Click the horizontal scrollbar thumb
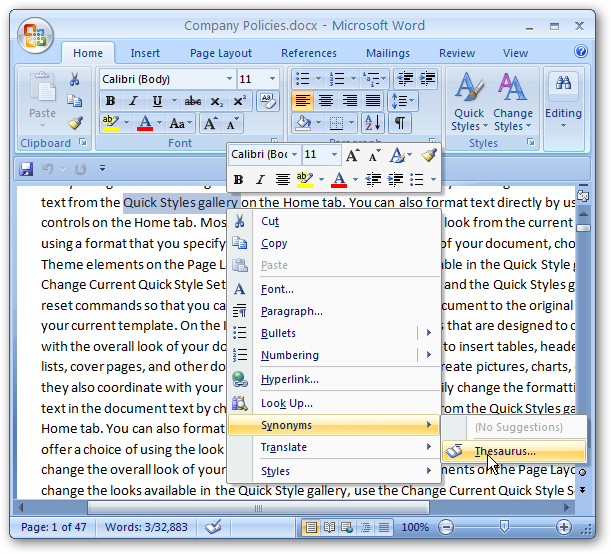The height and width of the screenshot is (554, 611). tap(258, 508)
